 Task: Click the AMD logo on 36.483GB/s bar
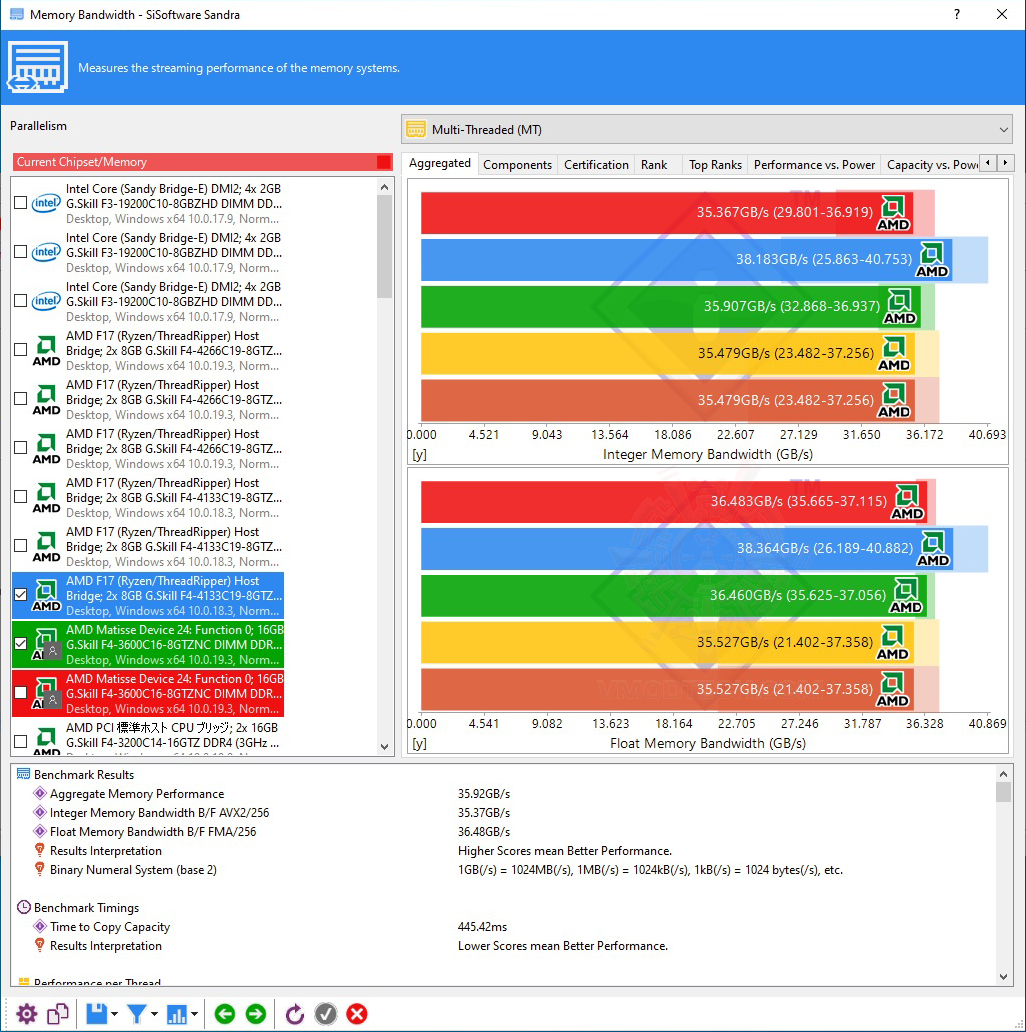pyautogui.click(x=907, y=502)
